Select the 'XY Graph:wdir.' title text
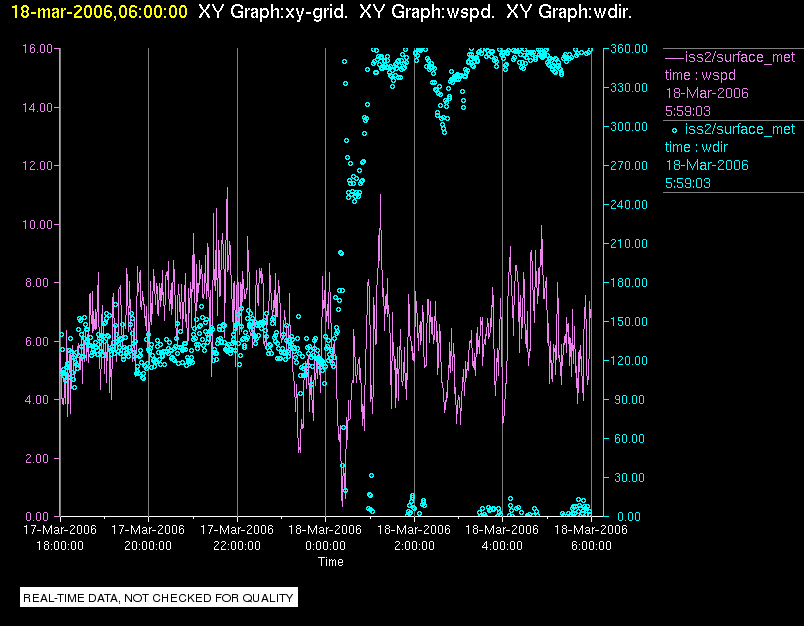The width and height of the screenshot is (804, 626). point(569,11)
